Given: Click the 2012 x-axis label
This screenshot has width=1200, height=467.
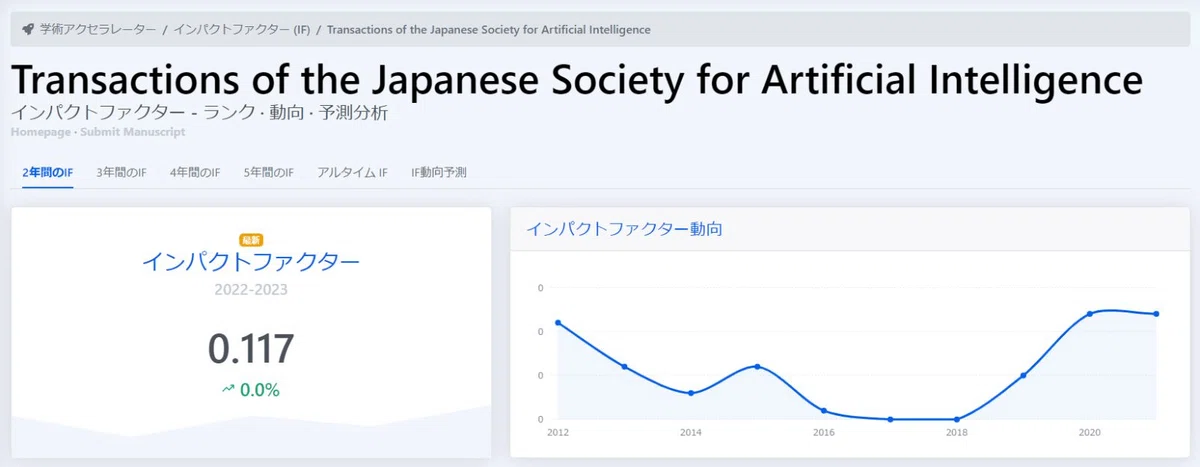Looking at the screenshot, I should (557, 433).
